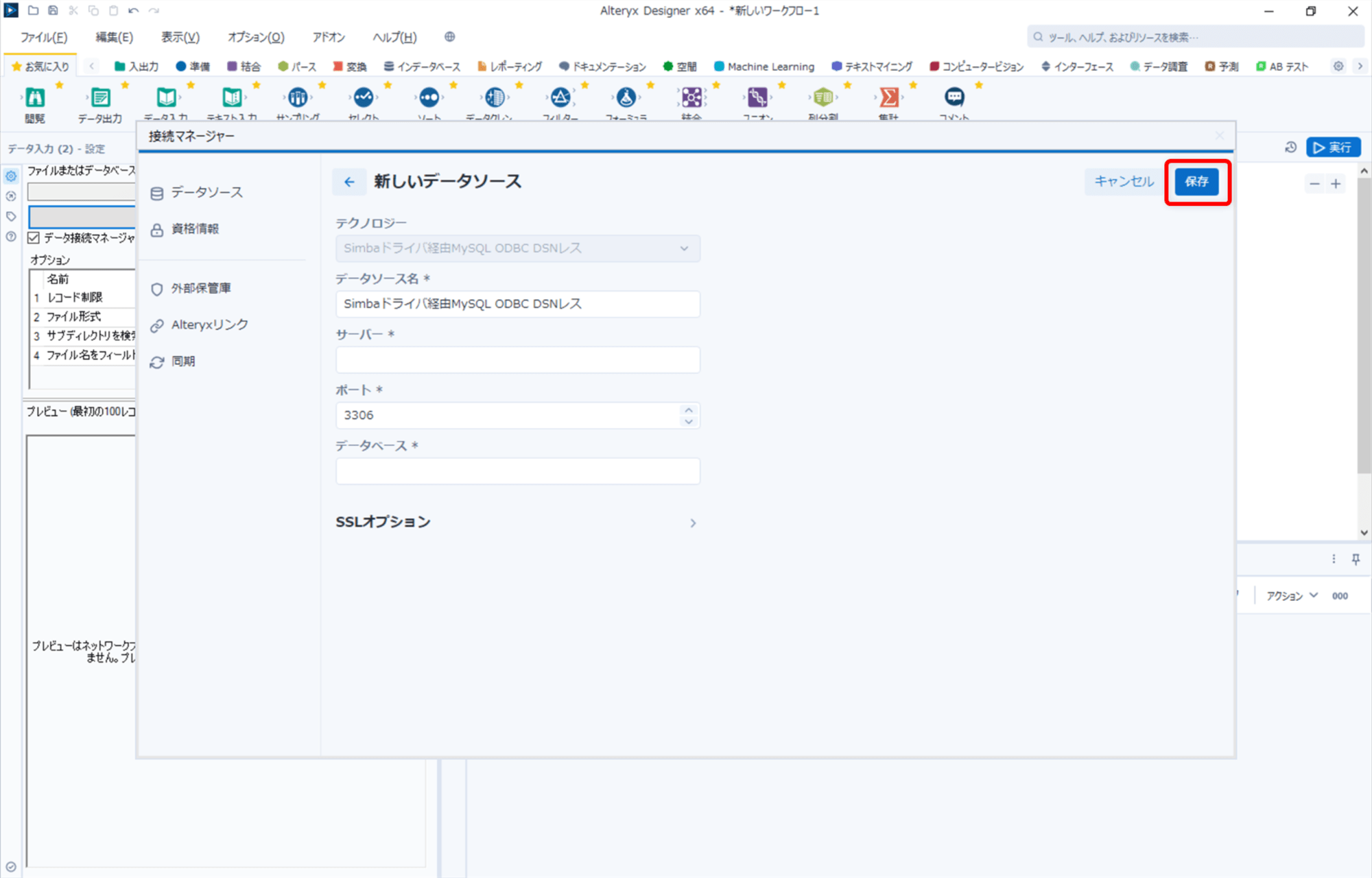This screenshot has width=1372, height=878.
Task: Select the Join (結合) tool icon
Action: [x=691, y=97]
